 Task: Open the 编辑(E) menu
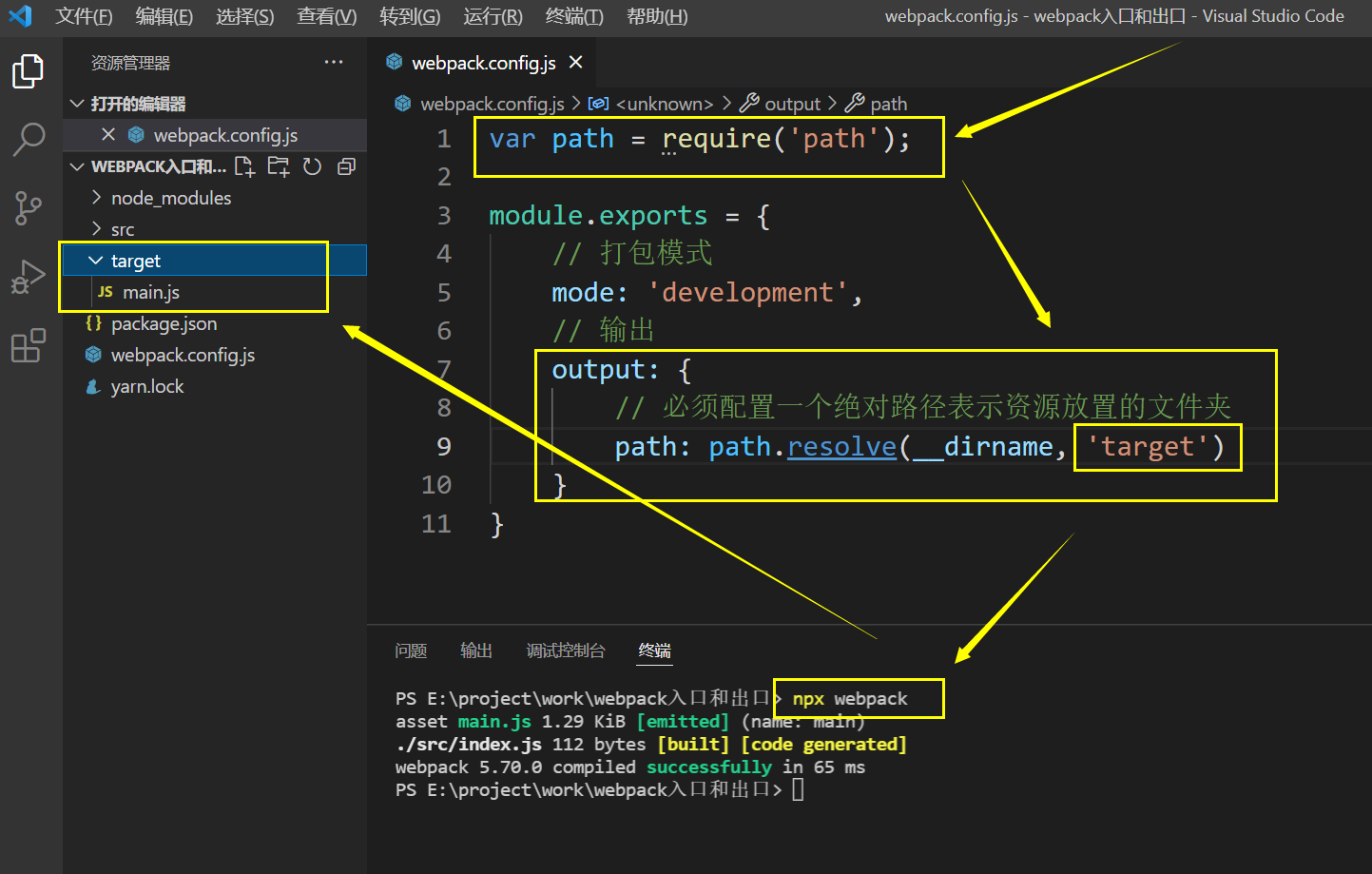[x=164, y=16]
